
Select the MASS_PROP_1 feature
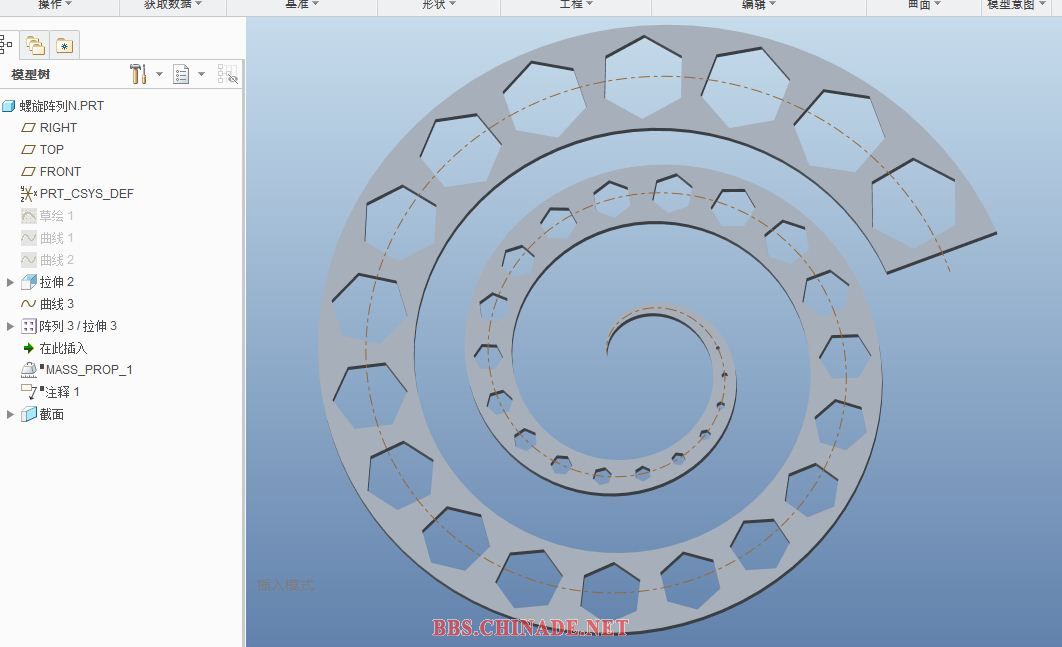[89, 370]
